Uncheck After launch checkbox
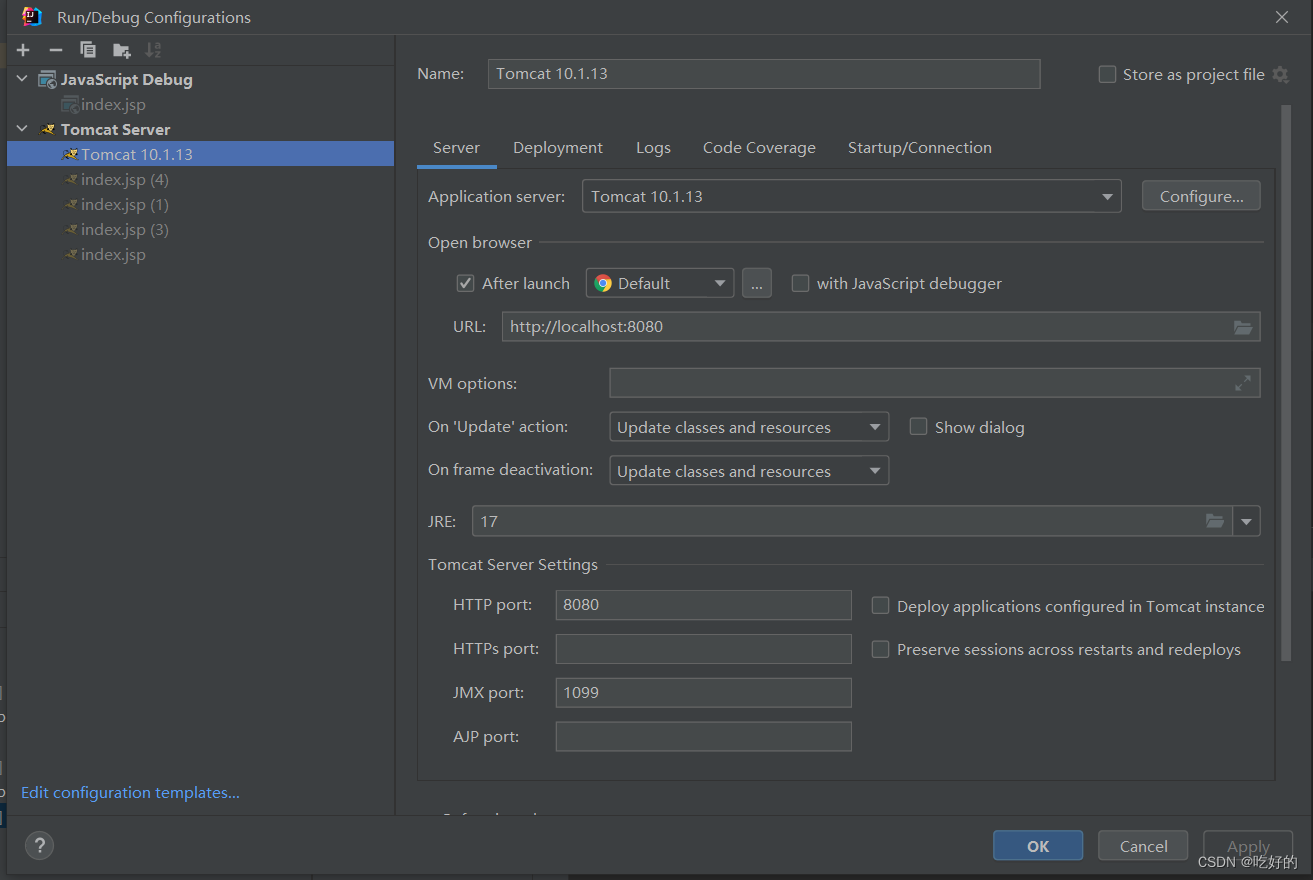The width and height of the screenshot is (1313, 880). (465, 283)
